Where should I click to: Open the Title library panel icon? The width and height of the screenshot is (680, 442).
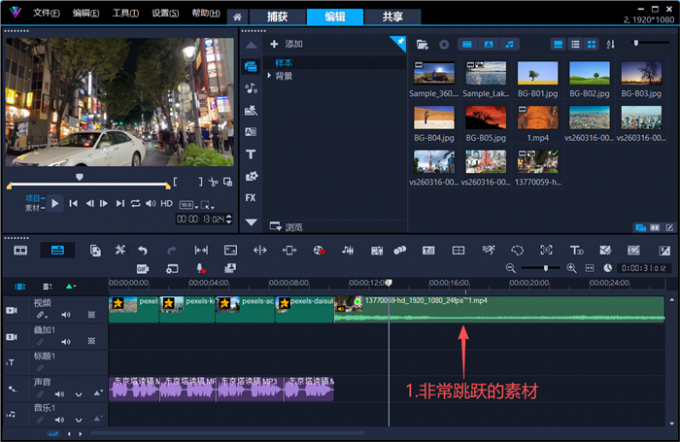pos(251,154)
